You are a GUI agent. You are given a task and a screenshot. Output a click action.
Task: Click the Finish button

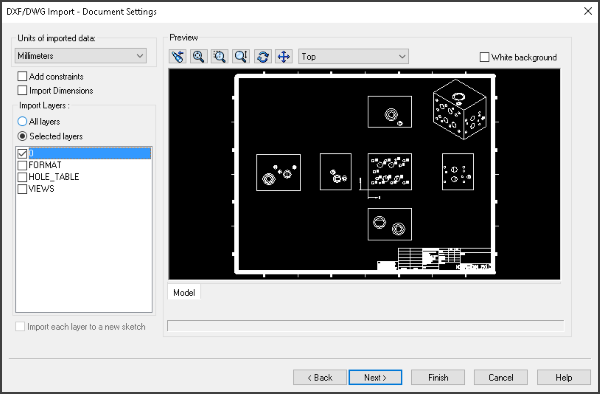tap(438, 378)
